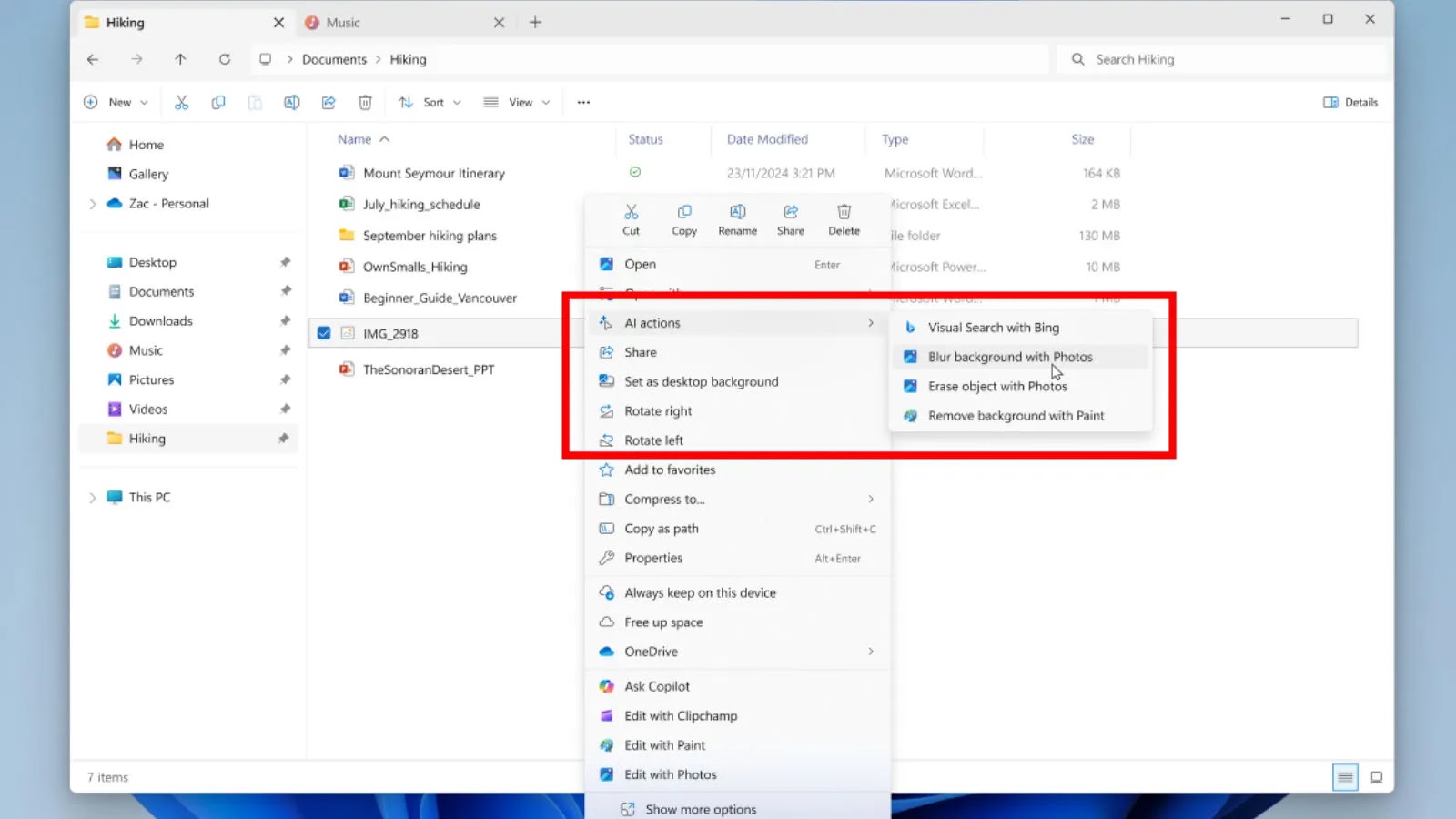Expand This PC in the sidebar
Screen dimensions: 1456x819
pos(92,497)
